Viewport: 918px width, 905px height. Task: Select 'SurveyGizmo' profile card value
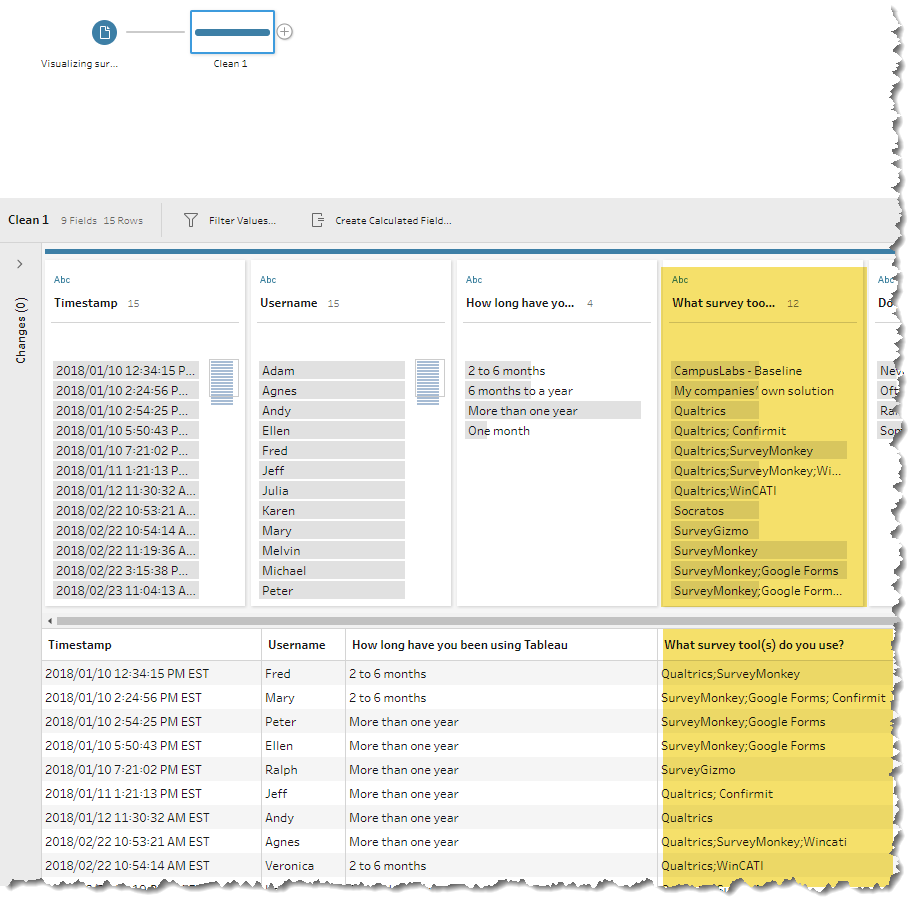pos(715,531)
